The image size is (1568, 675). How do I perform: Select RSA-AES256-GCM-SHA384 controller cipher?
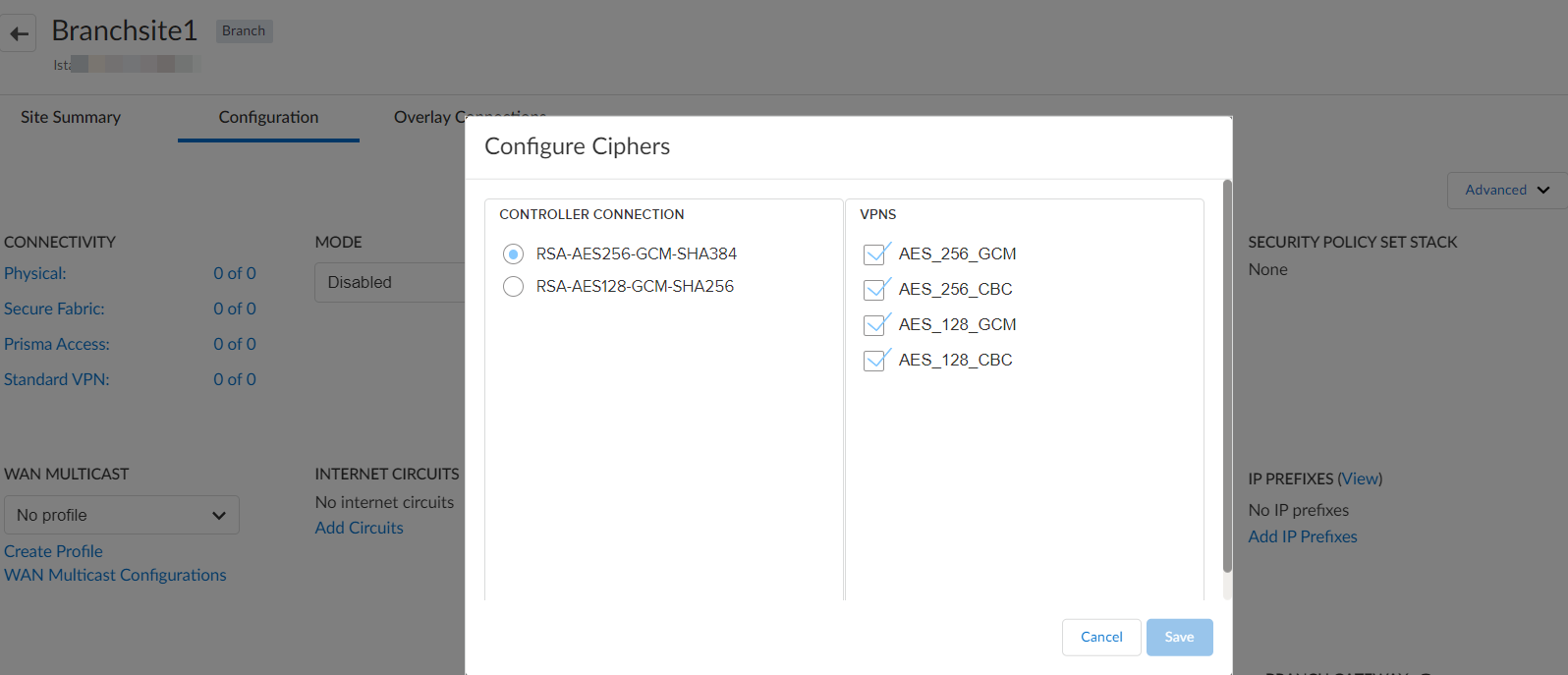pos(513,254)
